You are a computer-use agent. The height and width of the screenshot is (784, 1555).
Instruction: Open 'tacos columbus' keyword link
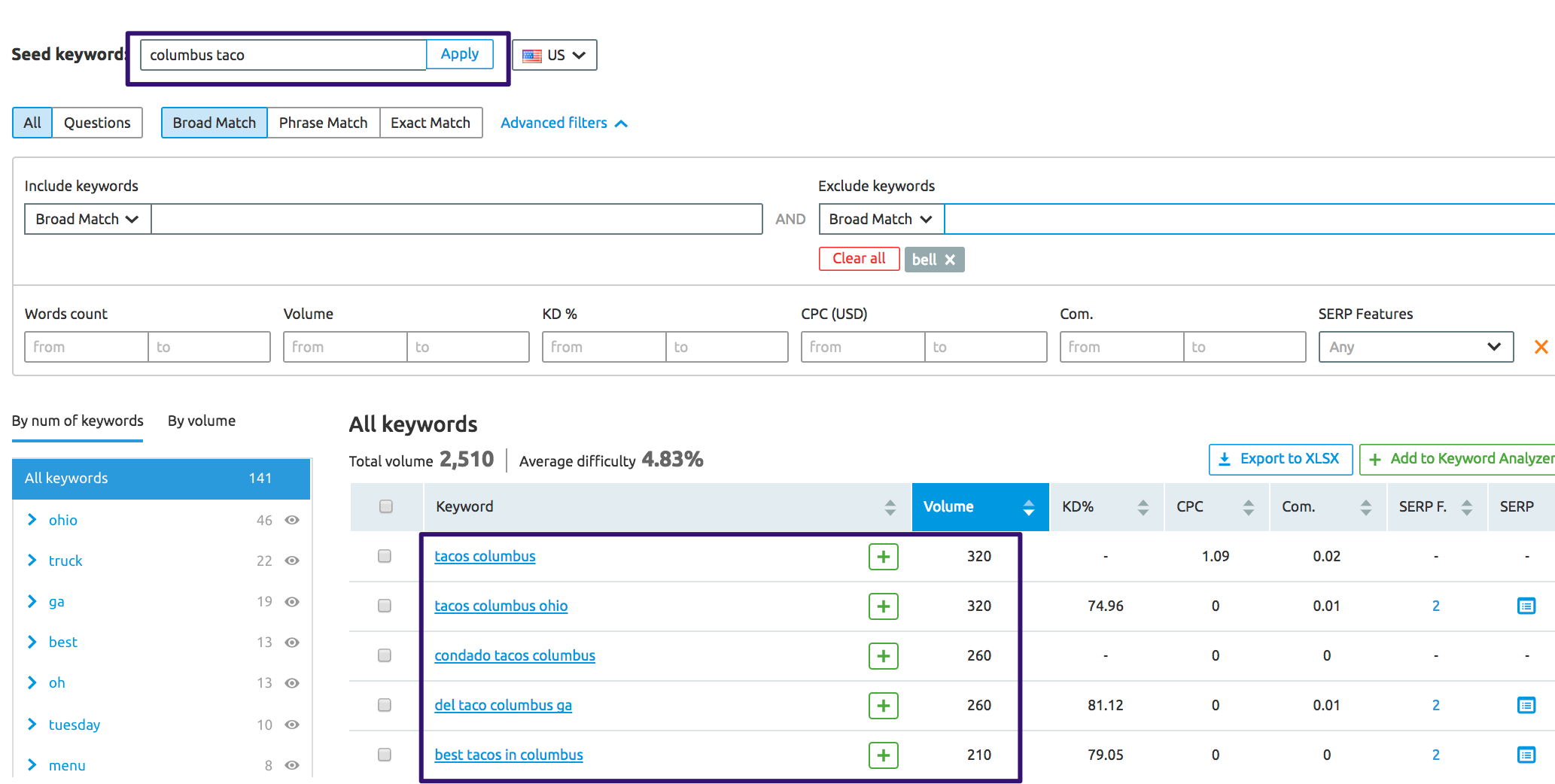point(485,556)
